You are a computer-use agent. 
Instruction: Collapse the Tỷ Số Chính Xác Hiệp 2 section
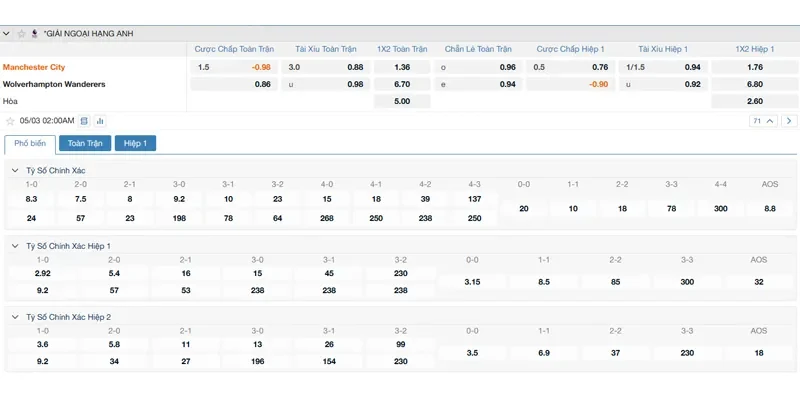click(x=14, y=316)
